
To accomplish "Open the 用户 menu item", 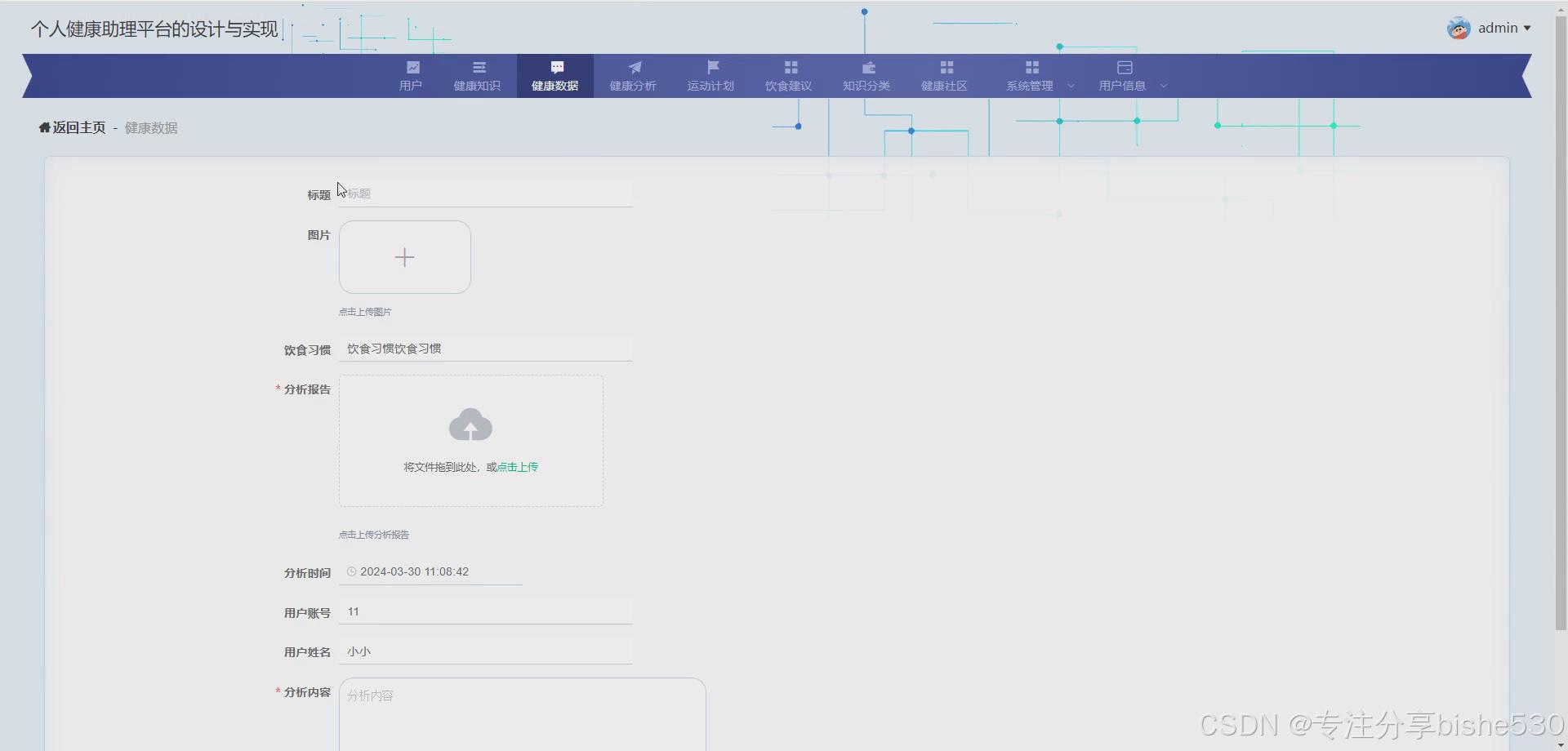I will pyautogui.click(x=411, y=76).
